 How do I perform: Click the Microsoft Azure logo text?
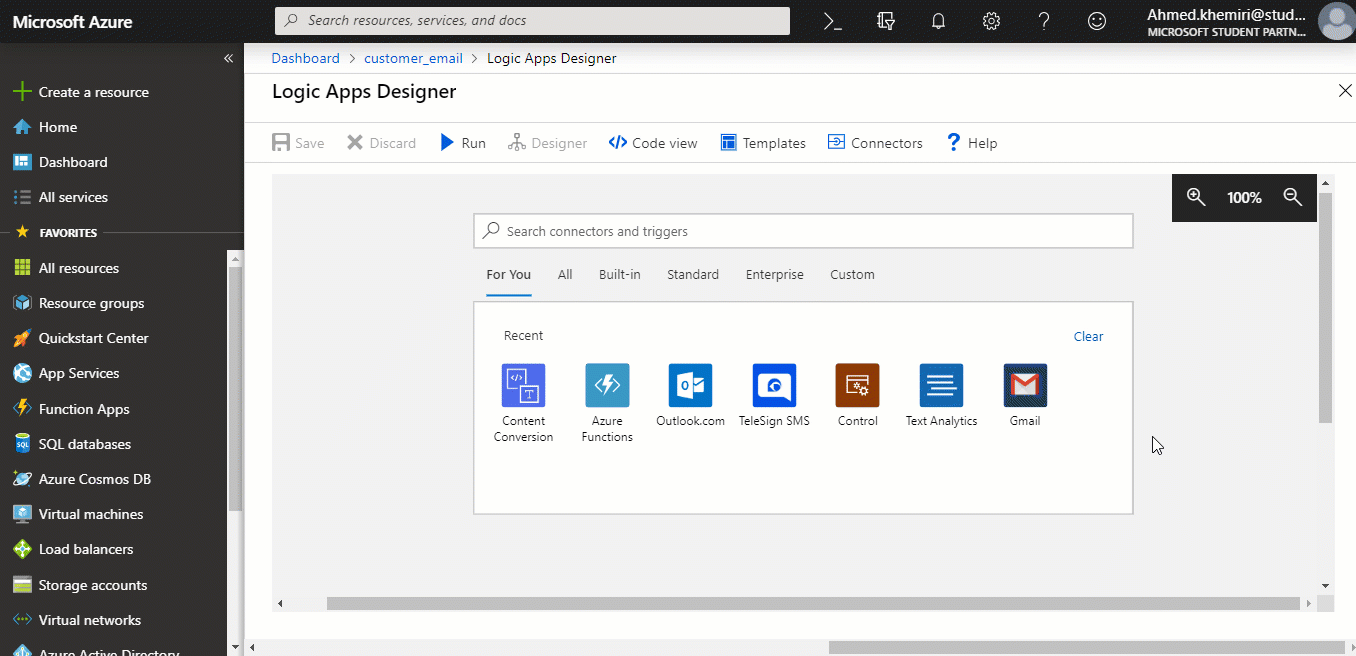tap(72, 21)
